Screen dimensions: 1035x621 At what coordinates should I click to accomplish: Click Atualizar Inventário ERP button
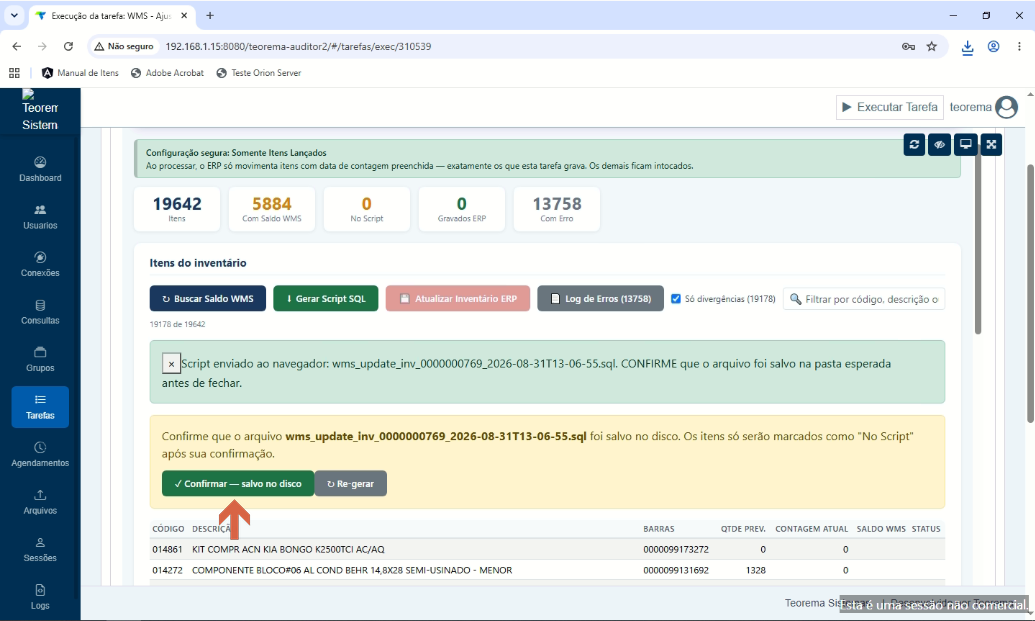pos(457,298)
